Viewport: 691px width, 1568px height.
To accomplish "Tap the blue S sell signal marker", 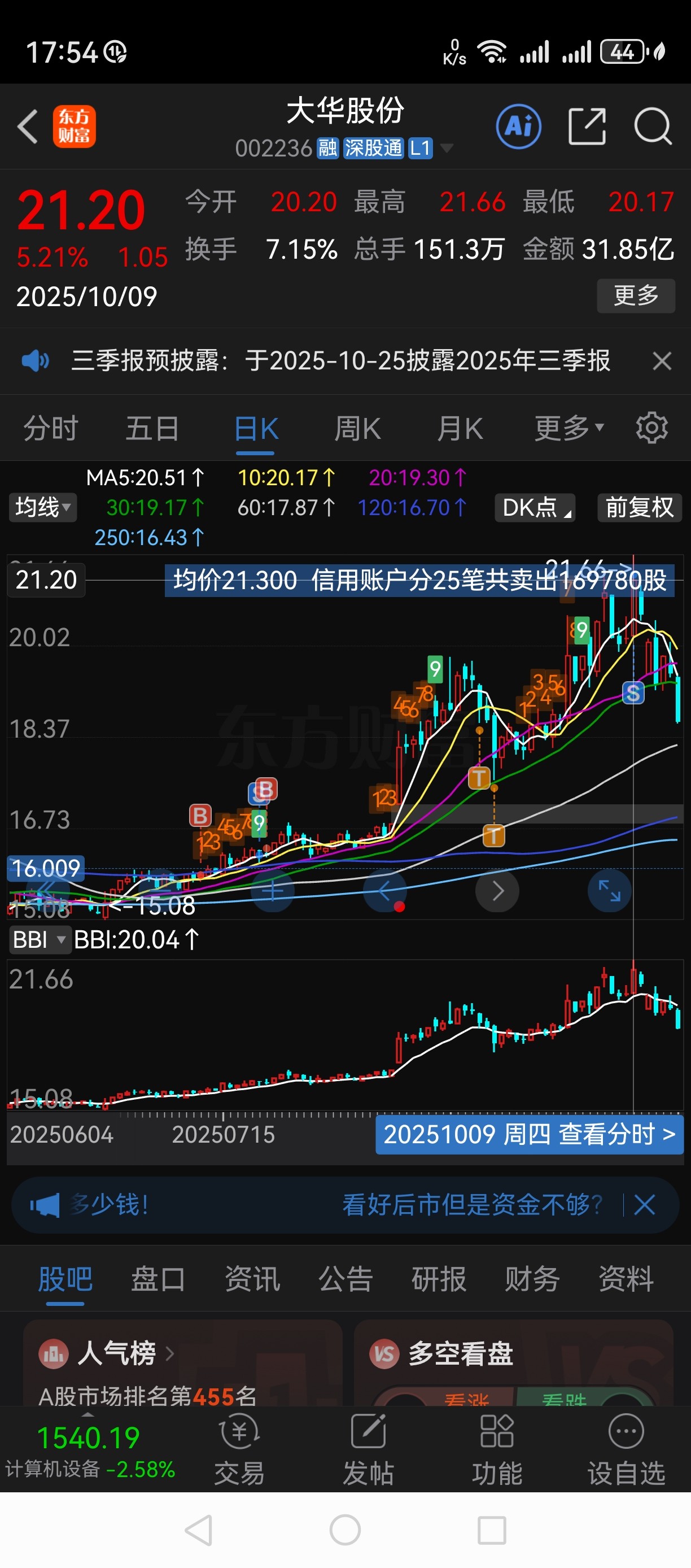I will click(633, 692).
